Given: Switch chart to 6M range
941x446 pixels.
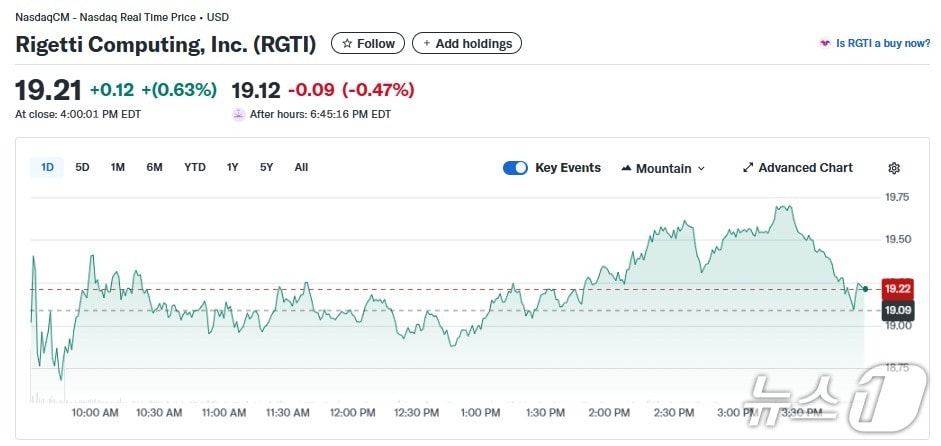Looking at the screenshot, I should pos(154,167).
